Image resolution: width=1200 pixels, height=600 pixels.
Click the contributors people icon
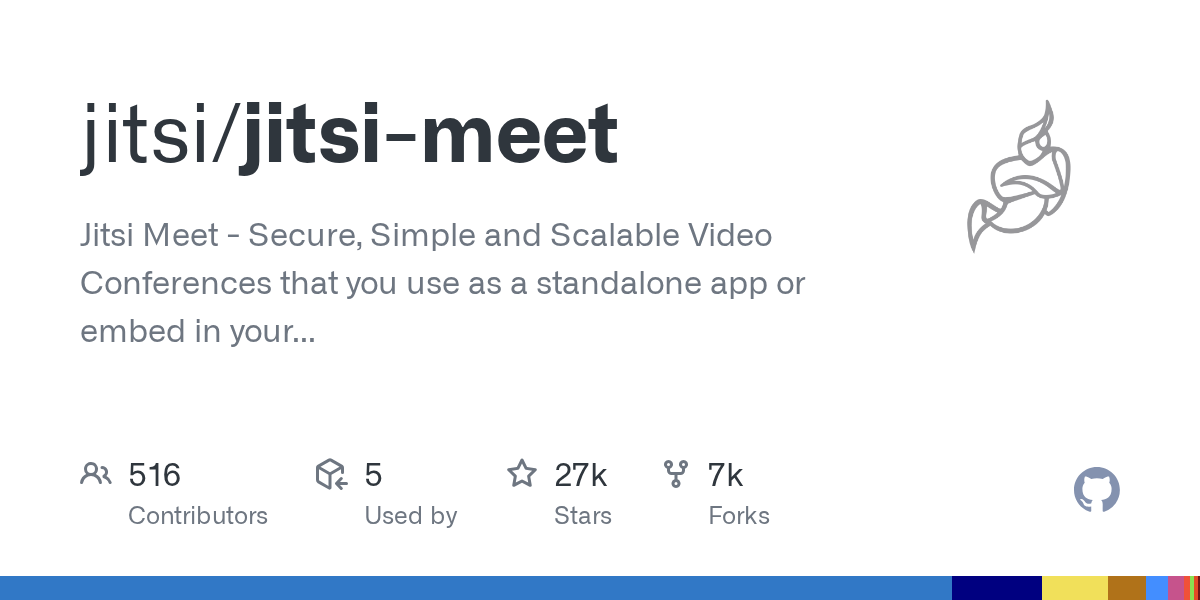96,474
